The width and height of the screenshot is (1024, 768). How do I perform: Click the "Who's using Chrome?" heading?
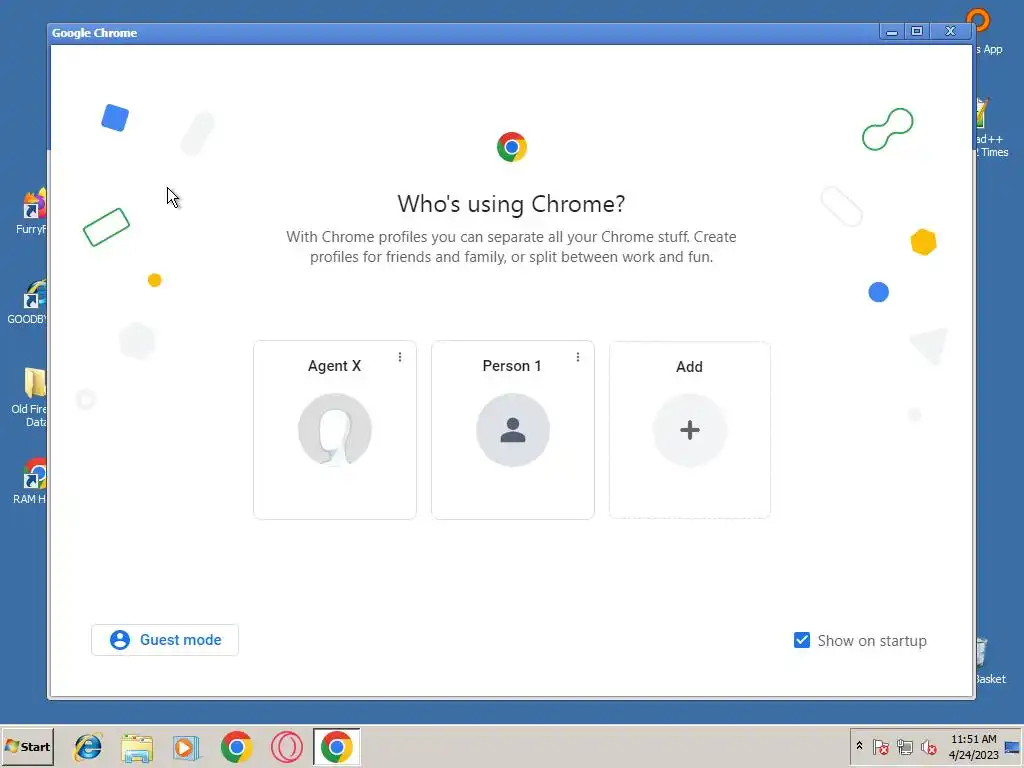(x=511, y=204)
